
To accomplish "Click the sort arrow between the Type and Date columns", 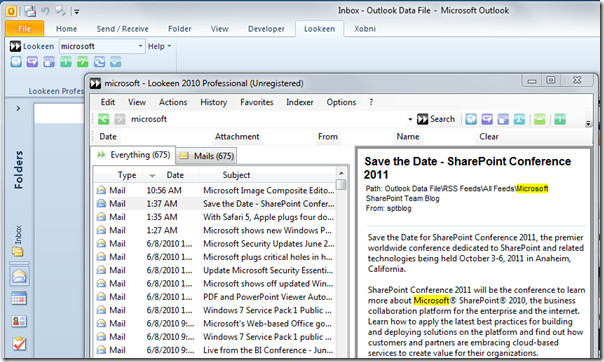I will 152,176.
